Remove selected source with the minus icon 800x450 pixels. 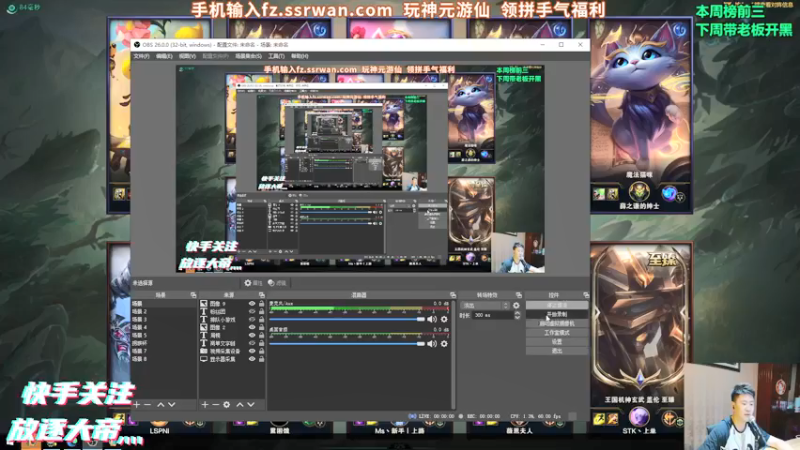click(x=216, y=405)
